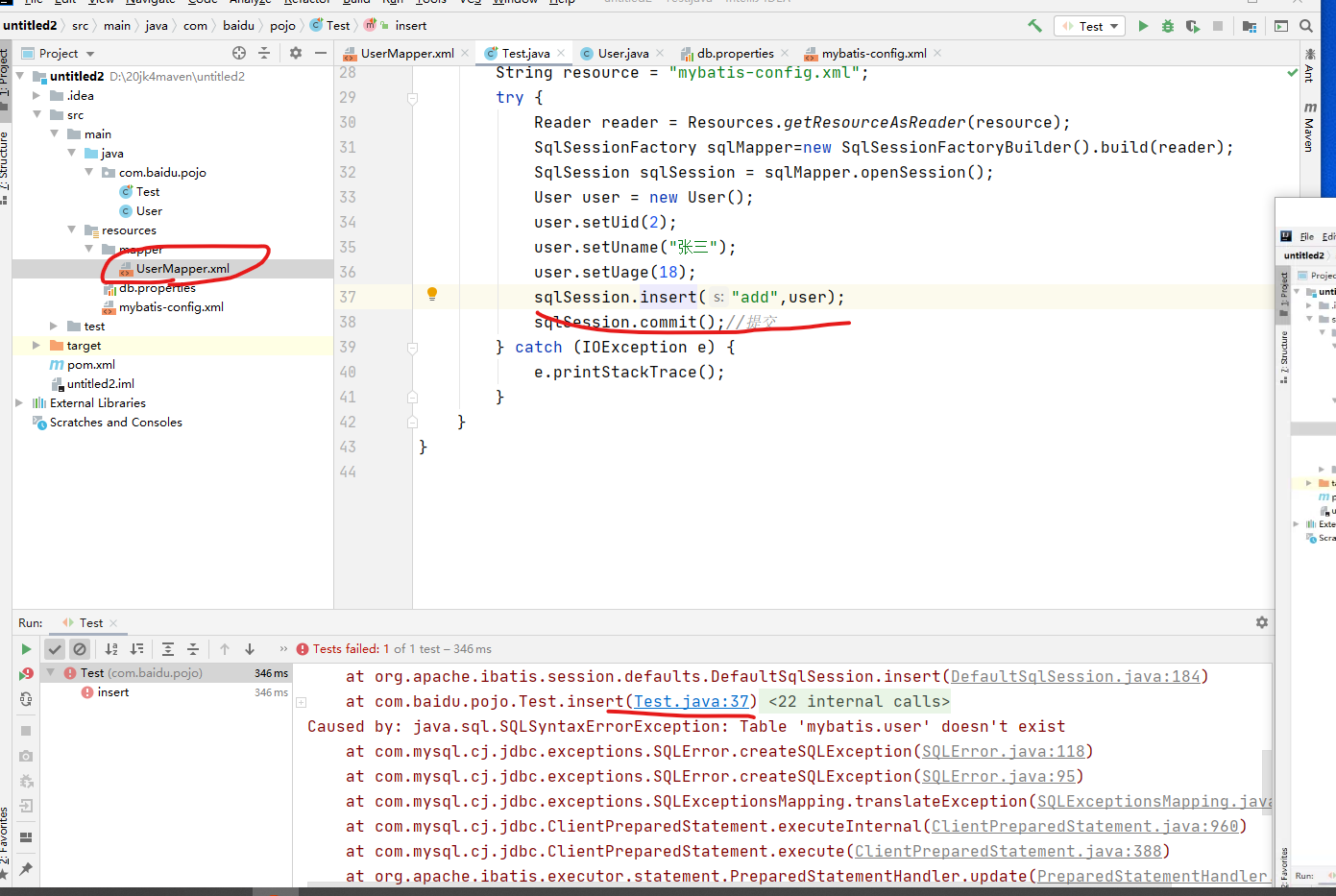Select the Test tab in the Run panel
The height and width of the screenshot is (896, 1336).
click(x=91, y=622)
